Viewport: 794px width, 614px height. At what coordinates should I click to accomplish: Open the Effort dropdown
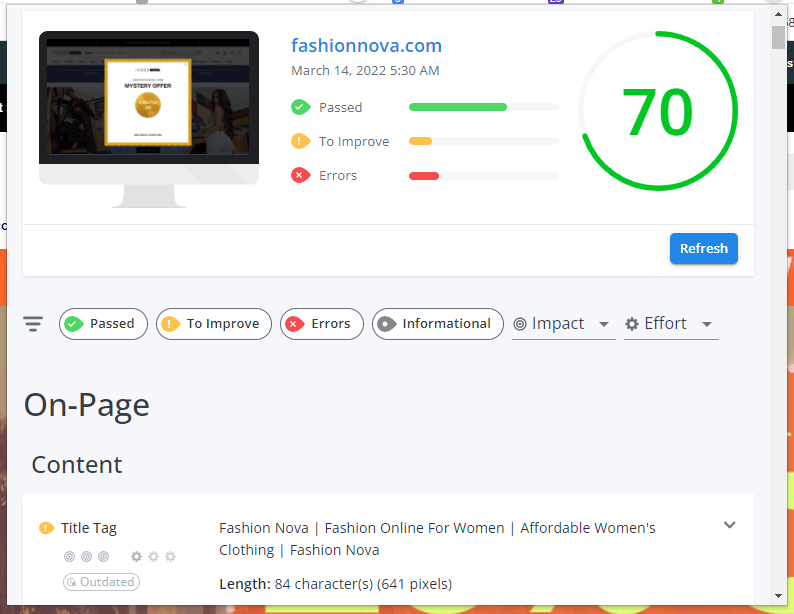669,324
